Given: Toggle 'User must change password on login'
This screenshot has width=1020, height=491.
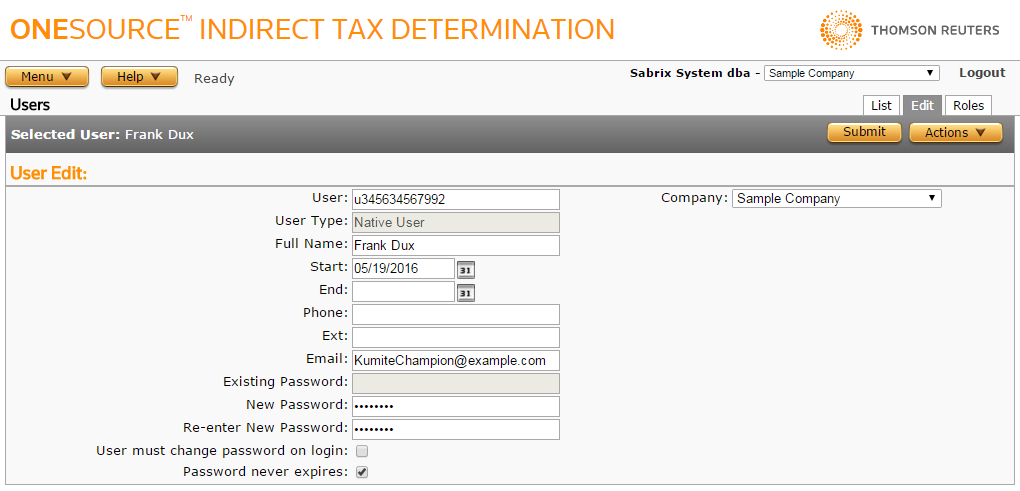Looking at the screenshot, I should pyautogui.click(x=362, y=451).
